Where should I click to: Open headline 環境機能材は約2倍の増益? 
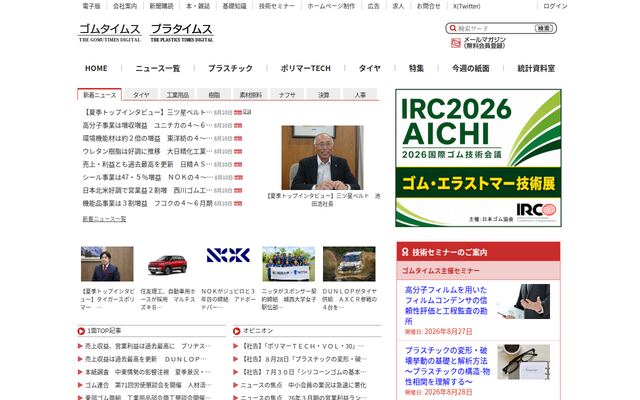tap(147, 138)
